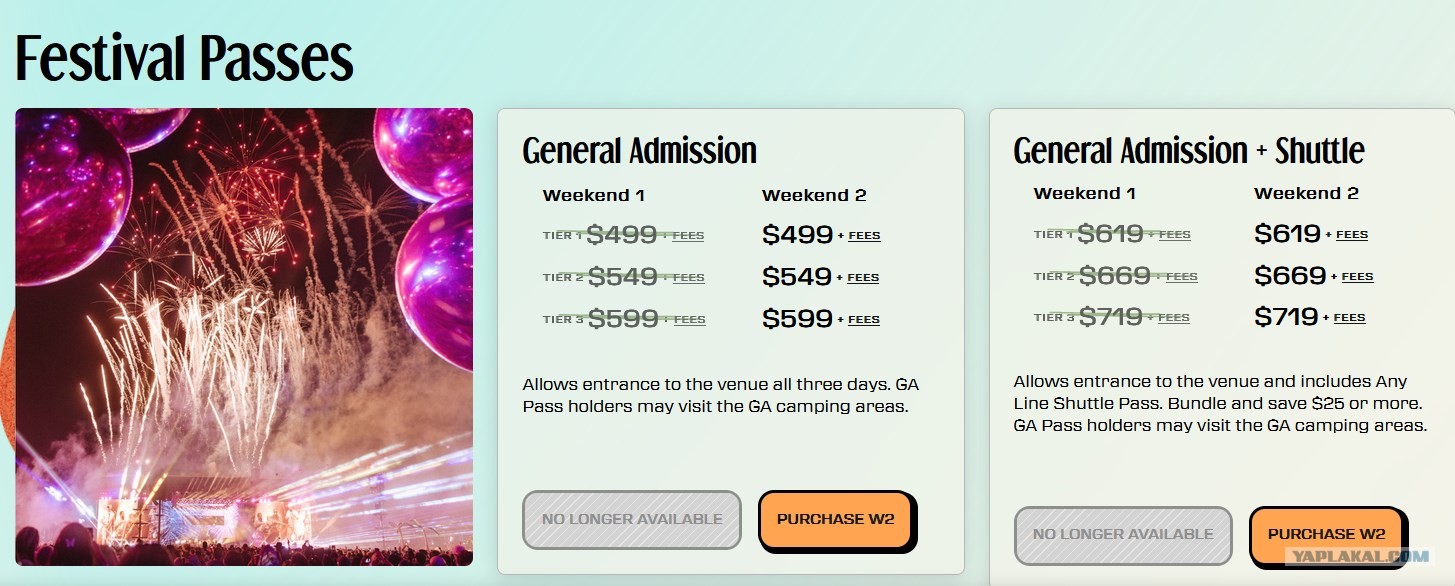The height and width of the screenshot is (586, 1455).
Task: Click the General Admission card title
Action: (x=640, y=151)
